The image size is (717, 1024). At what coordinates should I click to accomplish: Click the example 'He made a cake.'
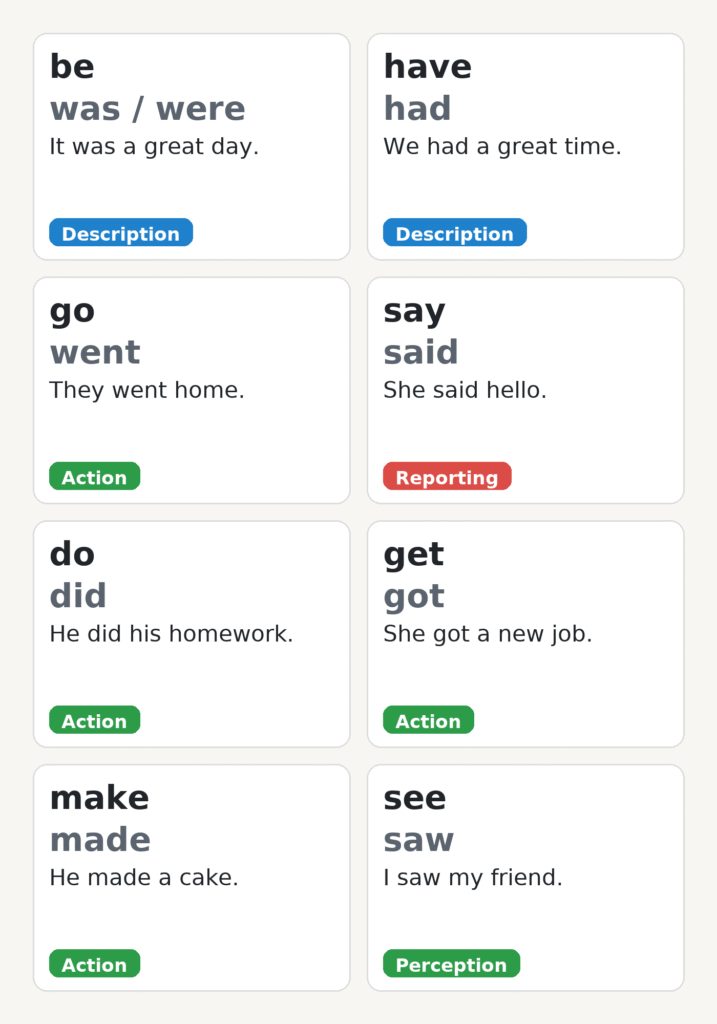click(144, 878)
